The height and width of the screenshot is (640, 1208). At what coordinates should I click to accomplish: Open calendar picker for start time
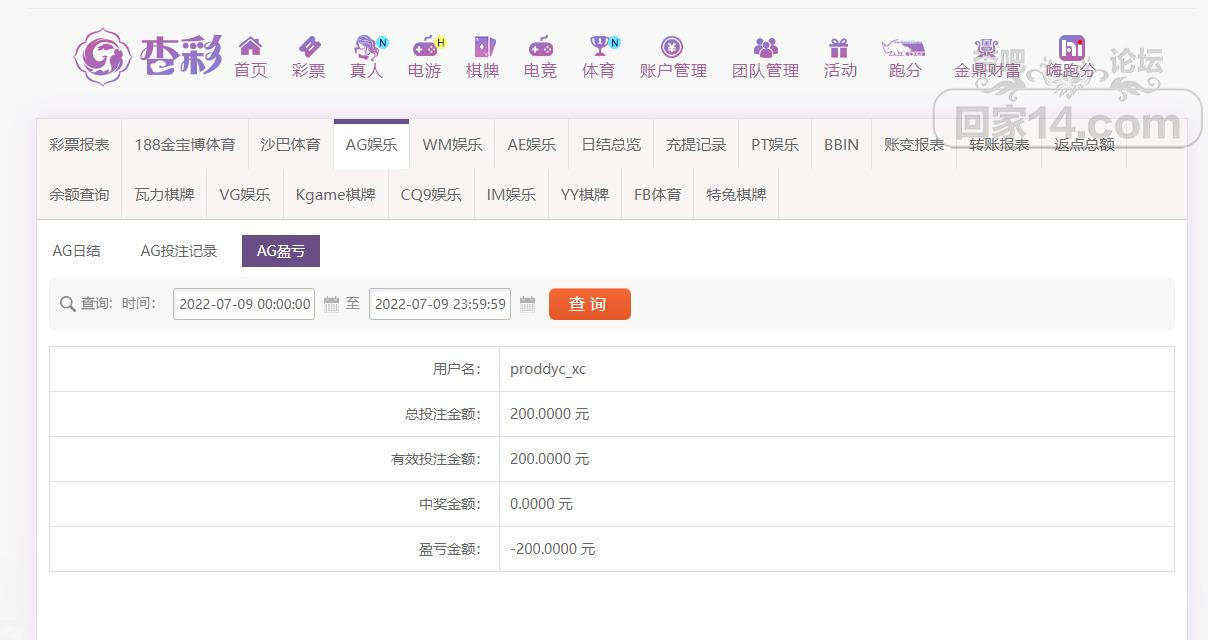[x=331, y=304]
